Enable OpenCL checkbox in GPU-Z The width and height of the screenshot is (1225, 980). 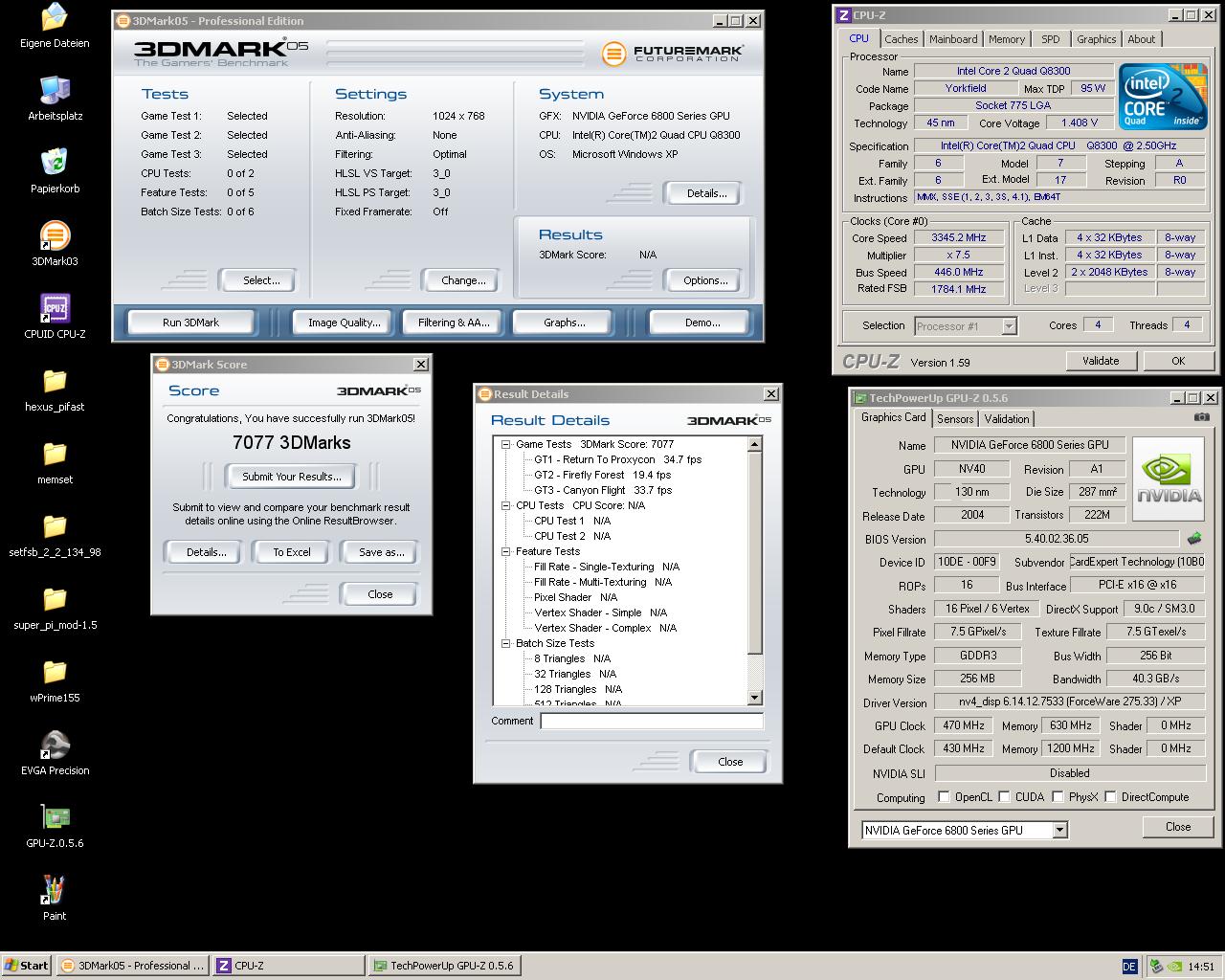point(944,796)
